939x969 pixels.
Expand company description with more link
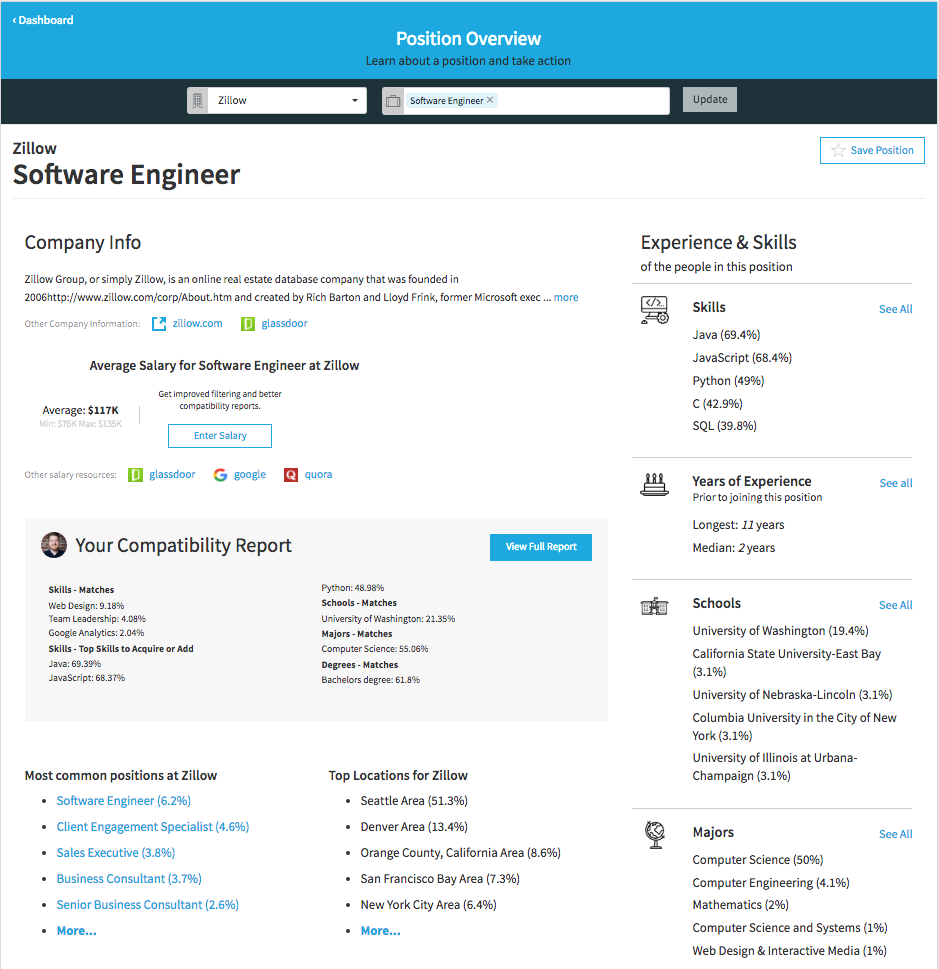pos(566,297)
